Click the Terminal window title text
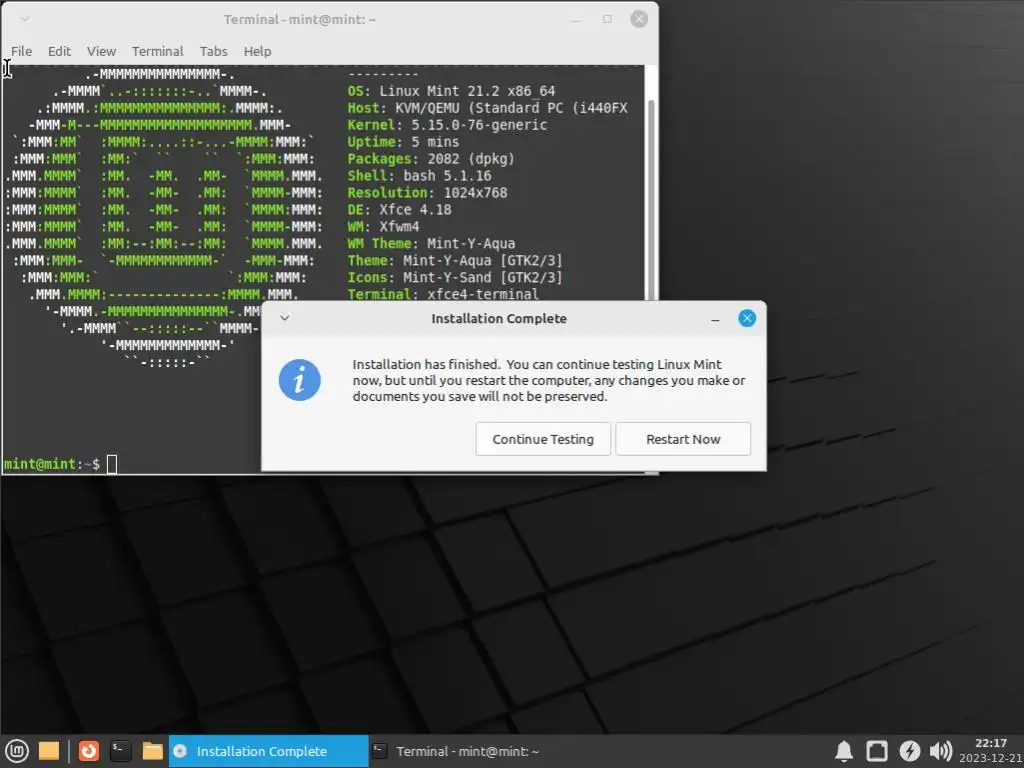Image resolution: width=1024 pixels, height=768 pixels. (x=300, y=20)
